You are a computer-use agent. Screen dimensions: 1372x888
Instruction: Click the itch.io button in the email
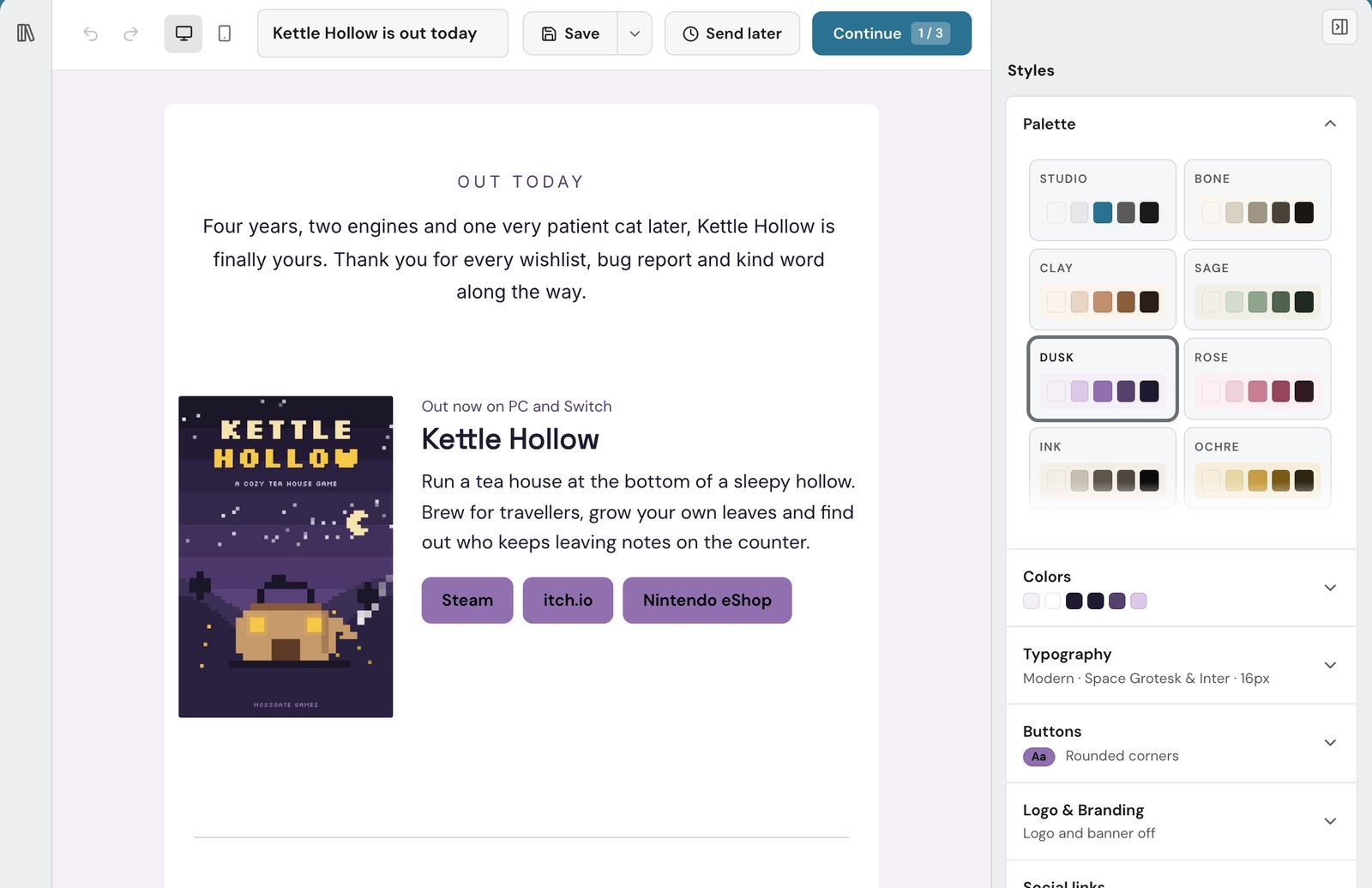(x=568, y=601)
